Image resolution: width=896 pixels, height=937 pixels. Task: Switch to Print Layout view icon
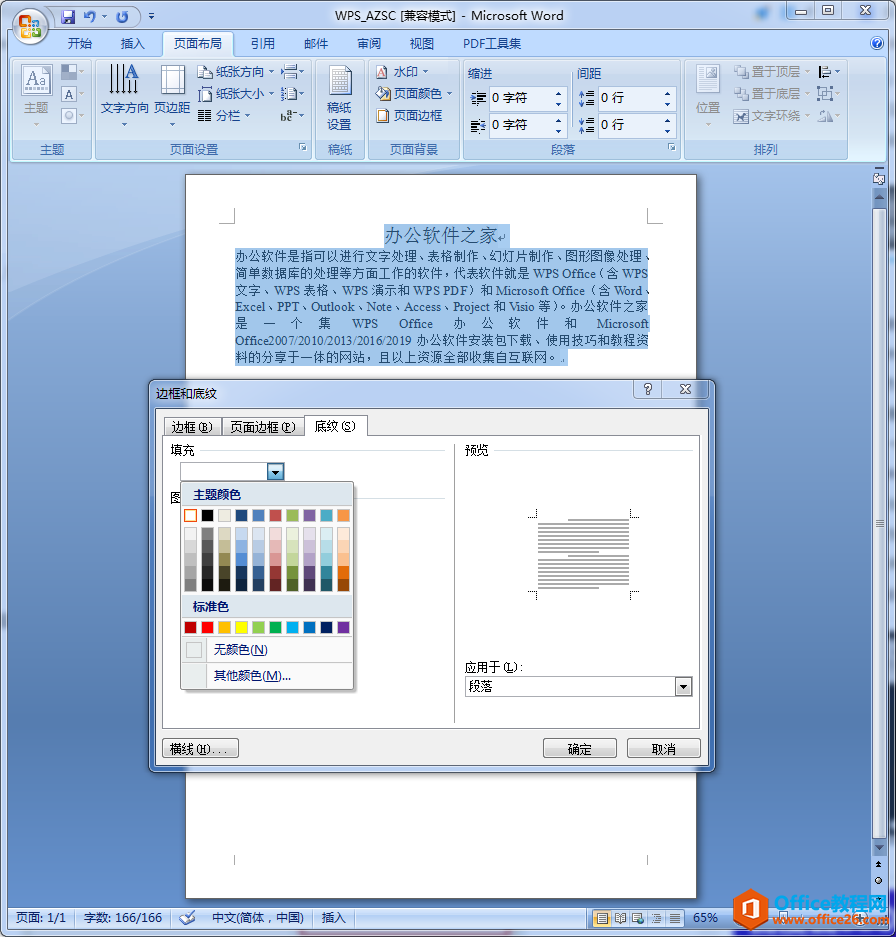coord(602,918)
